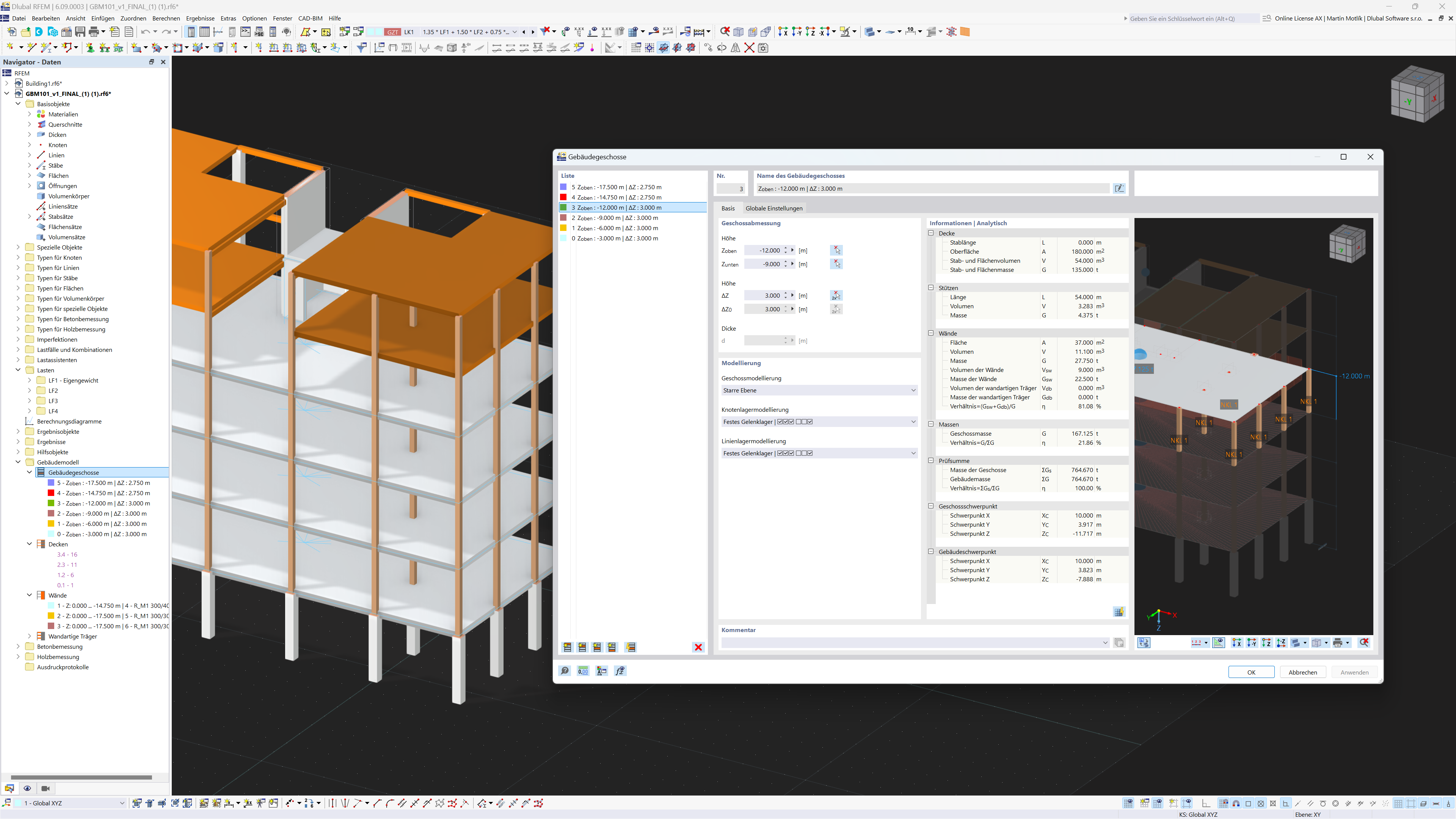
Task: Delete selected storey with the red X icon
Action: [x=698, y=647]
